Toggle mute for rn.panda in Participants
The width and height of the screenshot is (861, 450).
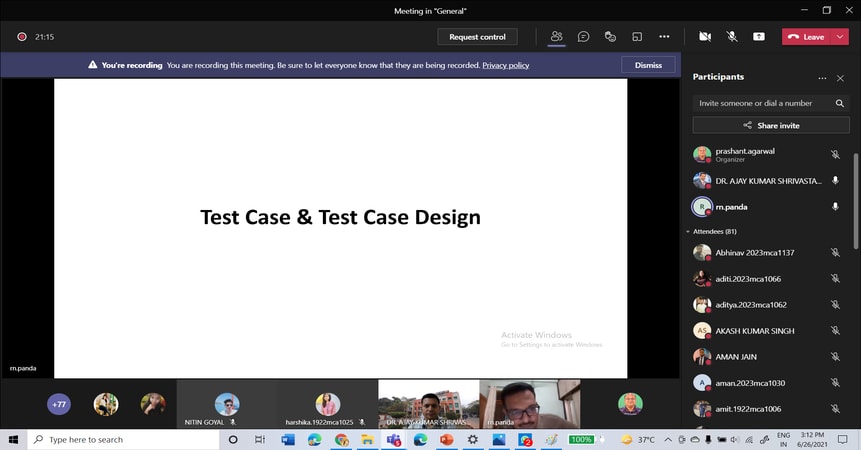click(x=835, y=207)
